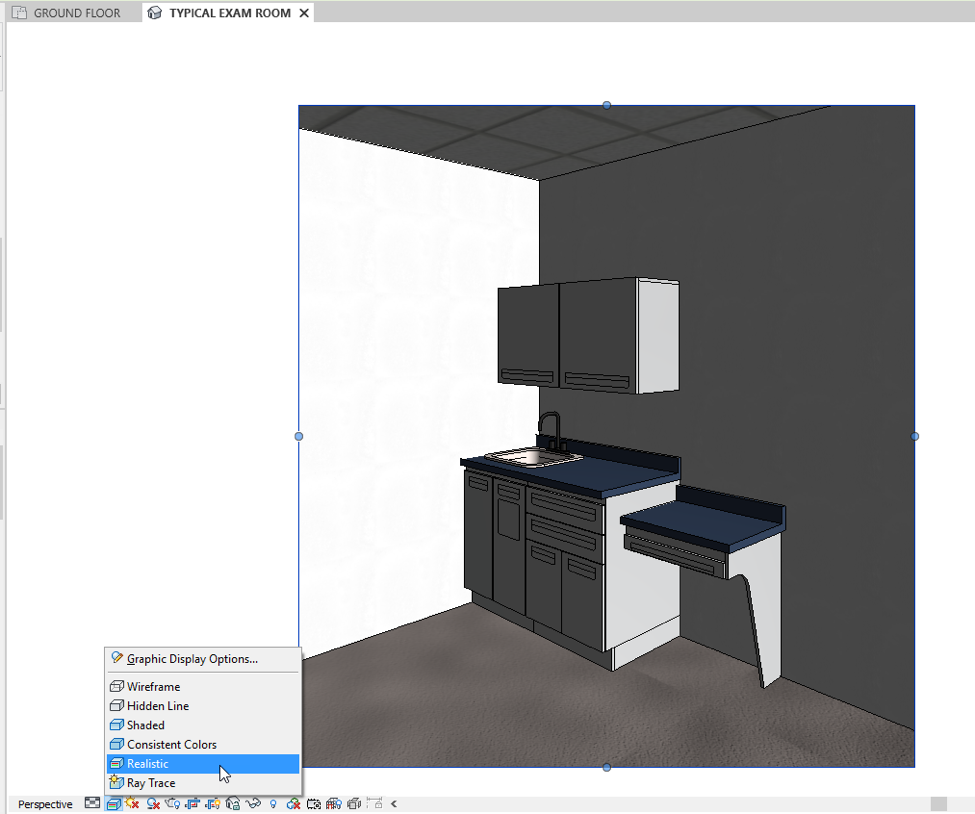975x814 pixels.
Task: Collapse the view control bar chevron
Action: 394,803
